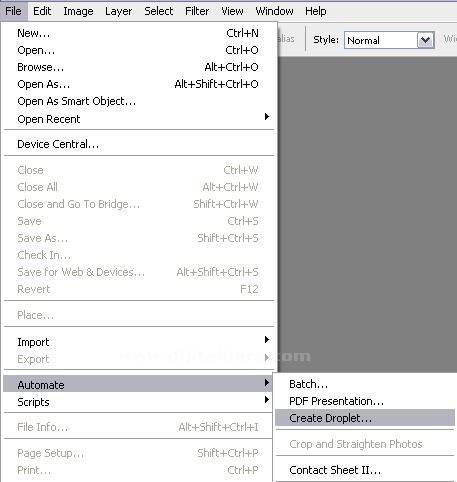Choose Create Droplet from Automate submenu
The image size is (457, 482).
pyautogui.click(x=365, y=418)
